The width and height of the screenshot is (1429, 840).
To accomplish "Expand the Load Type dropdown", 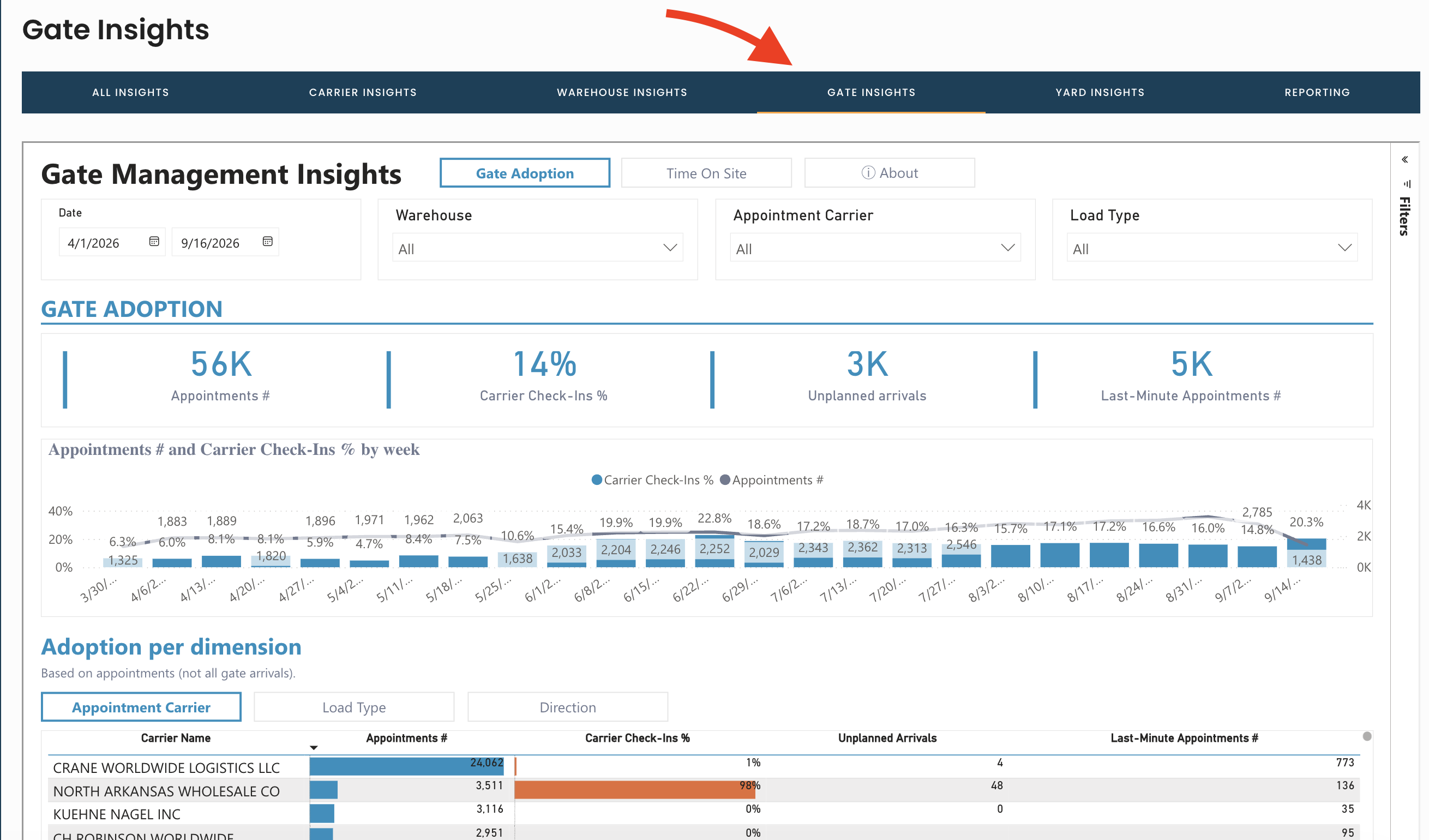I will point(1212,248).
